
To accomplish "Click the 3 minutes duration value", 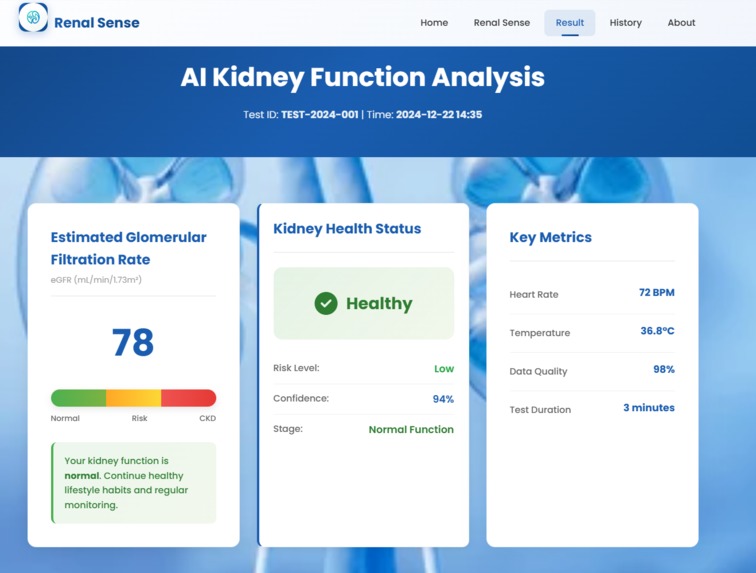I will pos(649,408).
